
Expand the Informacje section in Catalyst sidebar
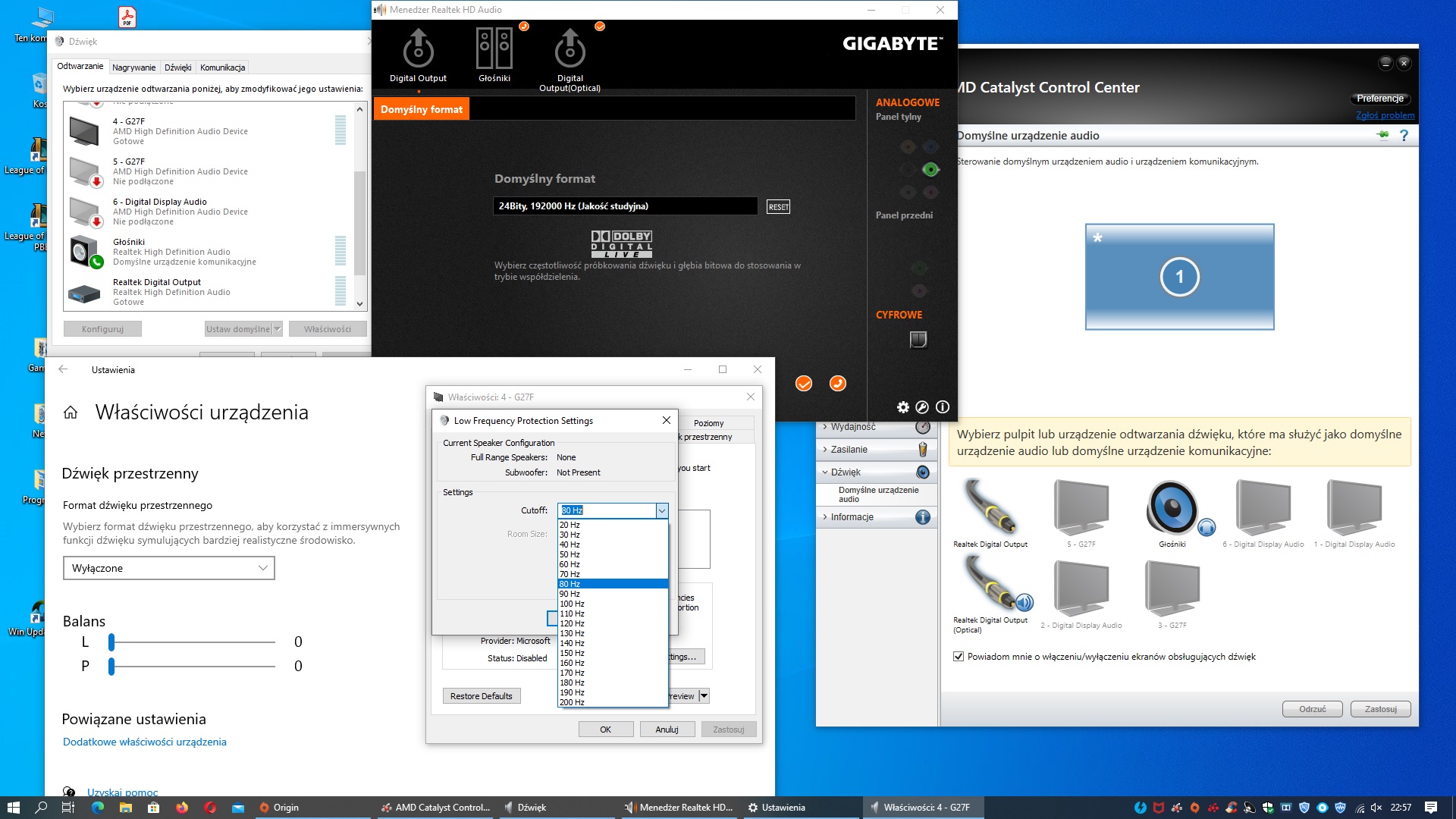click(x=853, y=516)
